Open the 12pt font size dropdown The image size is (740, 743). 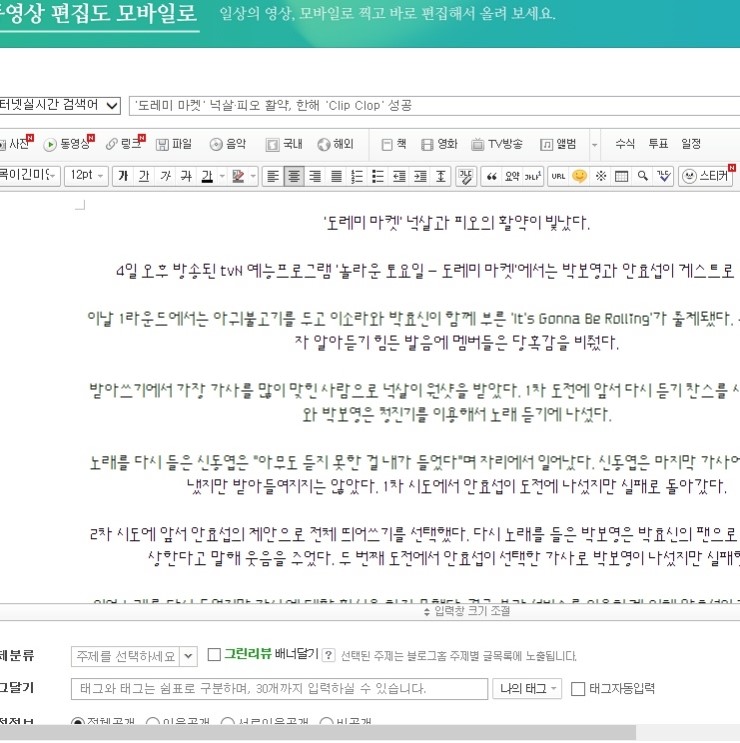(86, 175)
